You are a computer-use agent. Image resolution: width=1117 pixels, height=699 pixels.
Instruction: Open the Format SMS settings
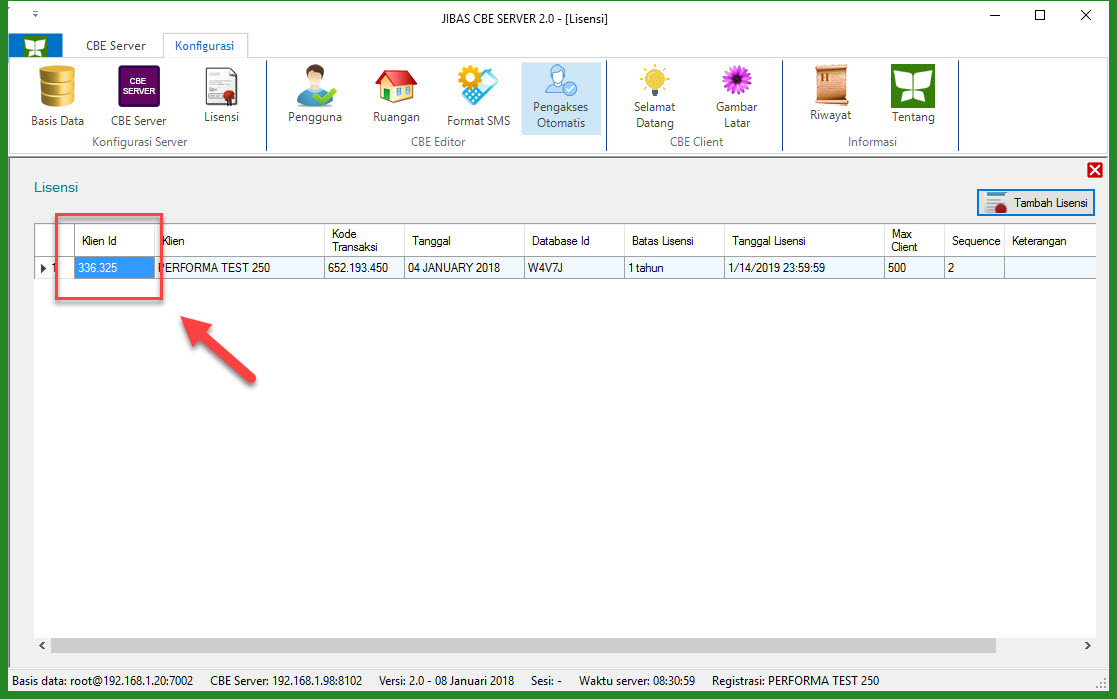pos(477,95)
